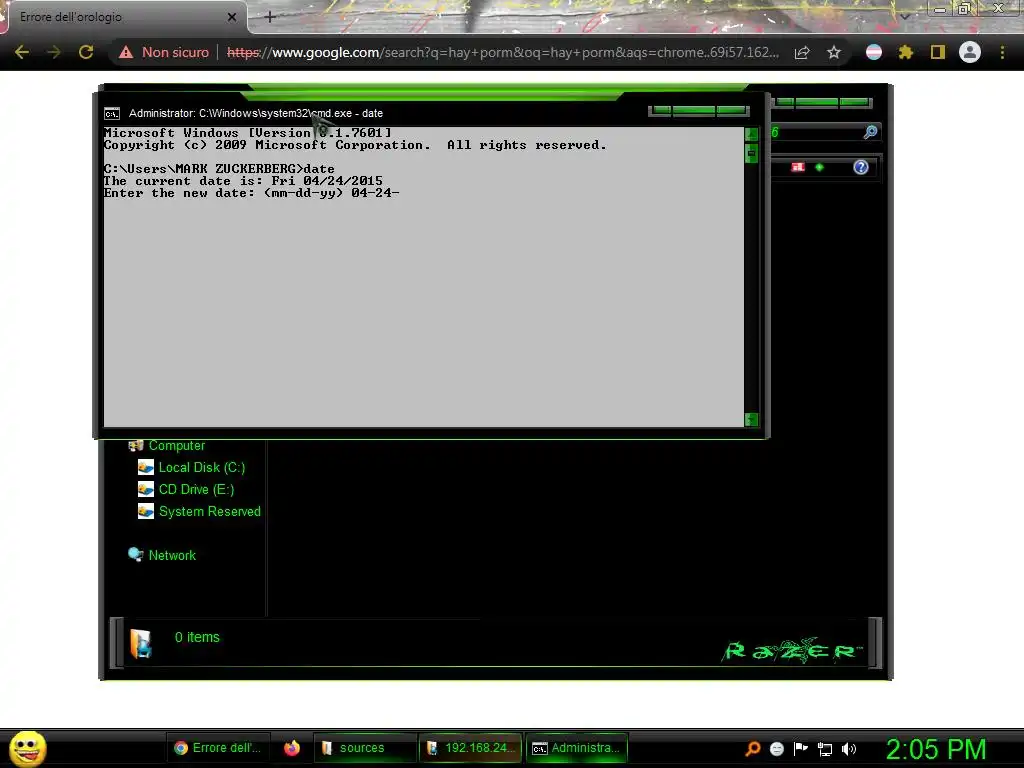
Task: Go back using the browser back arrow
Action: 22,52
